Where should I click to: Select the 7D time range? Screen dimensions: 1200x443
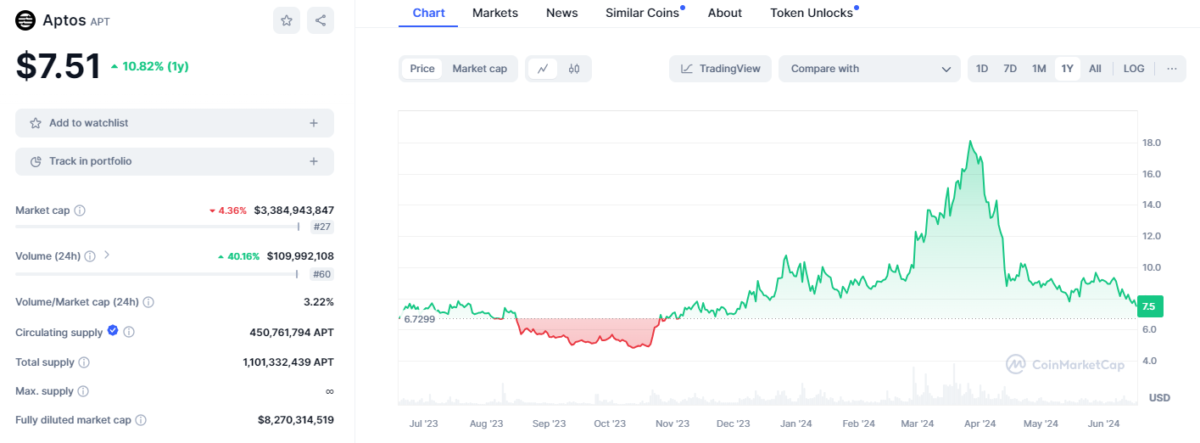tap(1010, 69)
